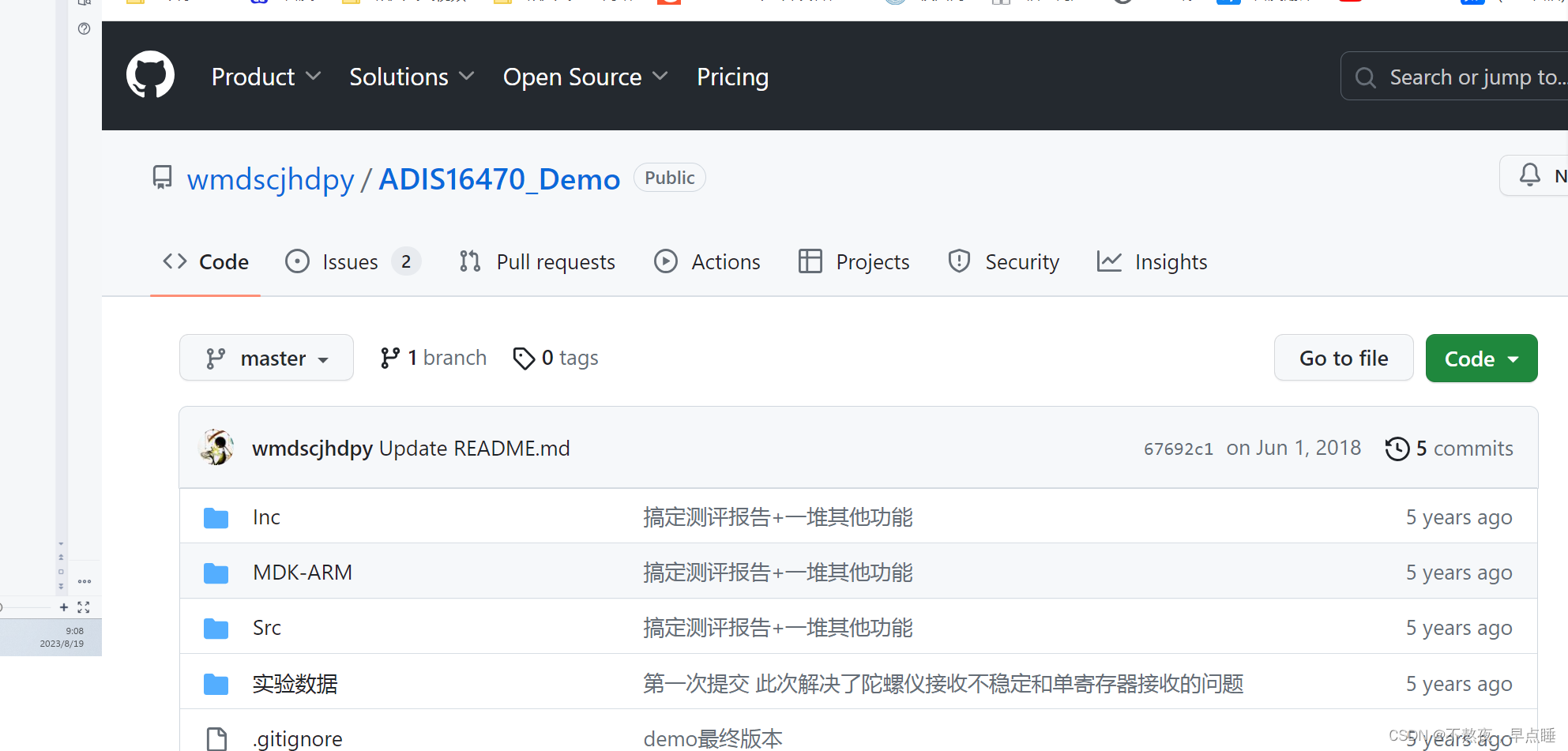Click the search magnifier icon

[1365, 77]
